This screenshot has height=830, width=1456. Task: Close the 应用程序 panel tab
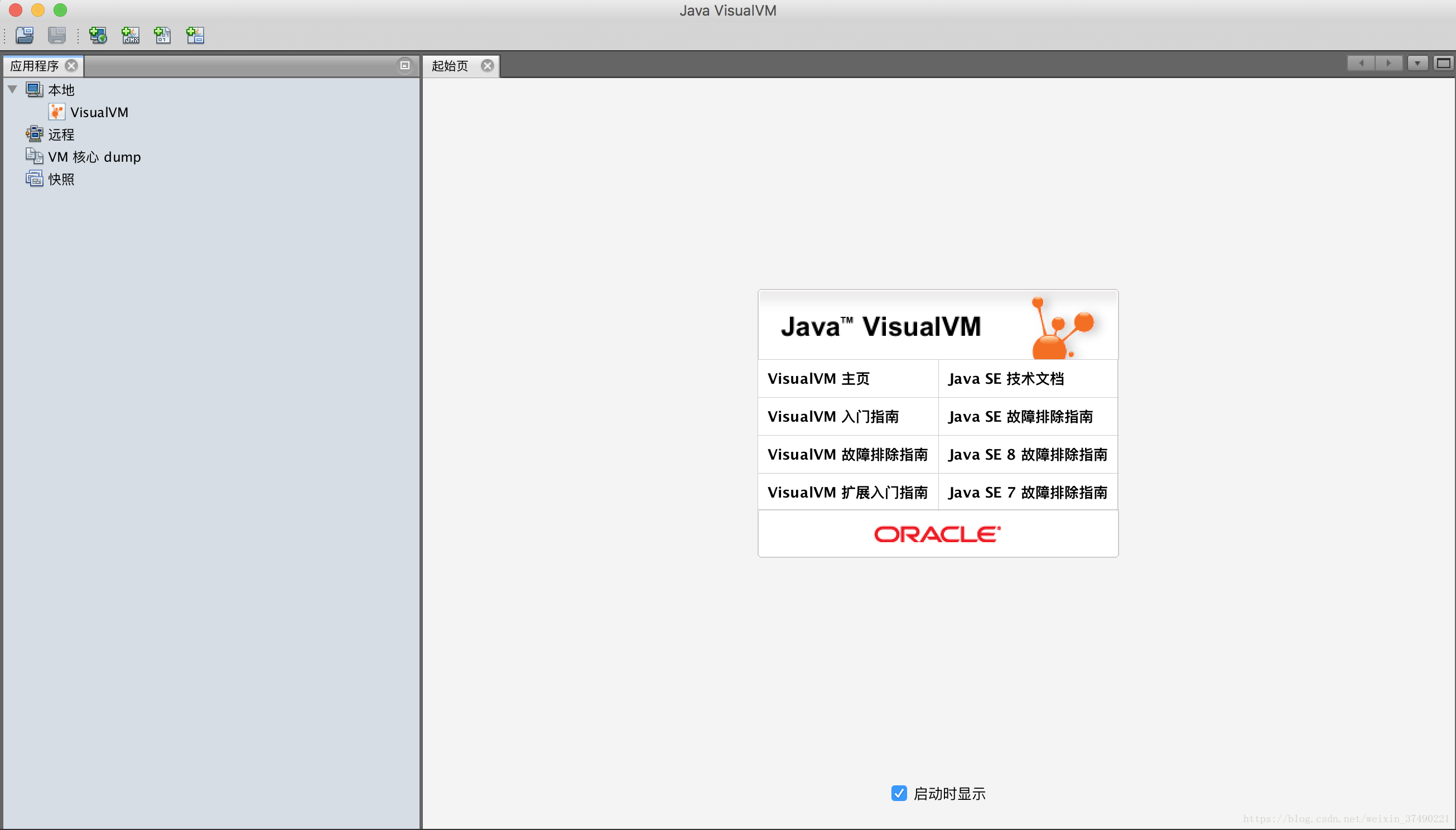[71, 66]
